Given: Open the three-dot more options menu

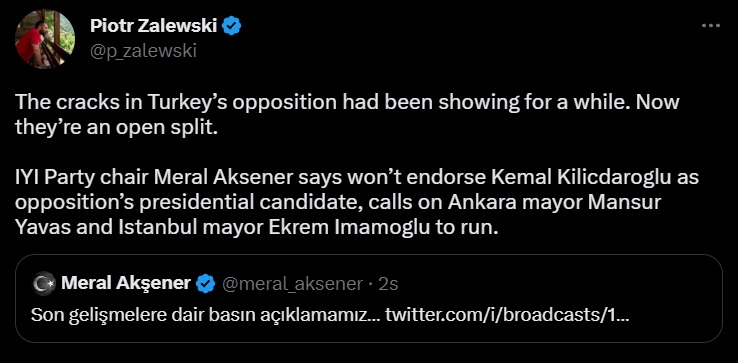Looking at the screenshot, I should (711, 26).
